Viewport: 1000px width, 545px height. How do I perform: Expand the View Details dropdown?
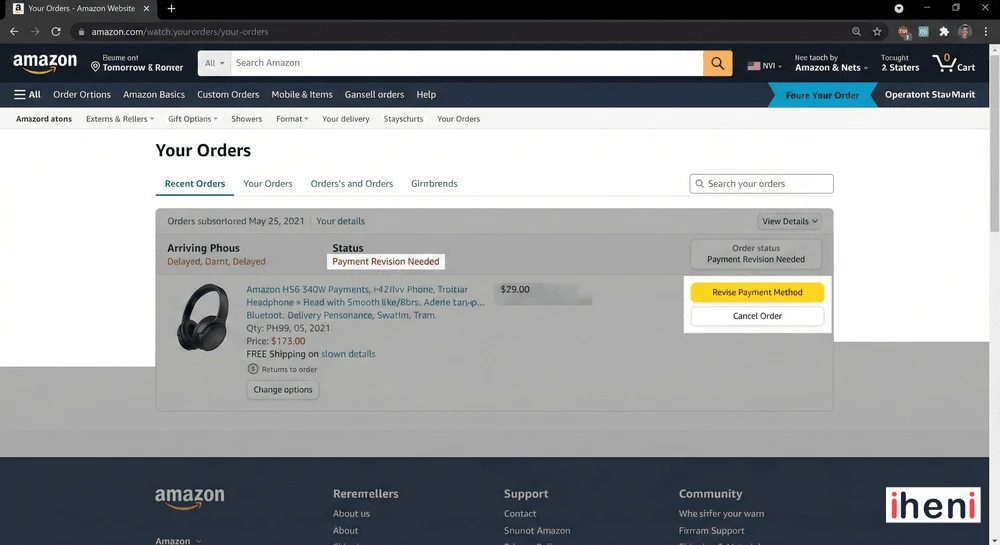click(x=790, y=221)
